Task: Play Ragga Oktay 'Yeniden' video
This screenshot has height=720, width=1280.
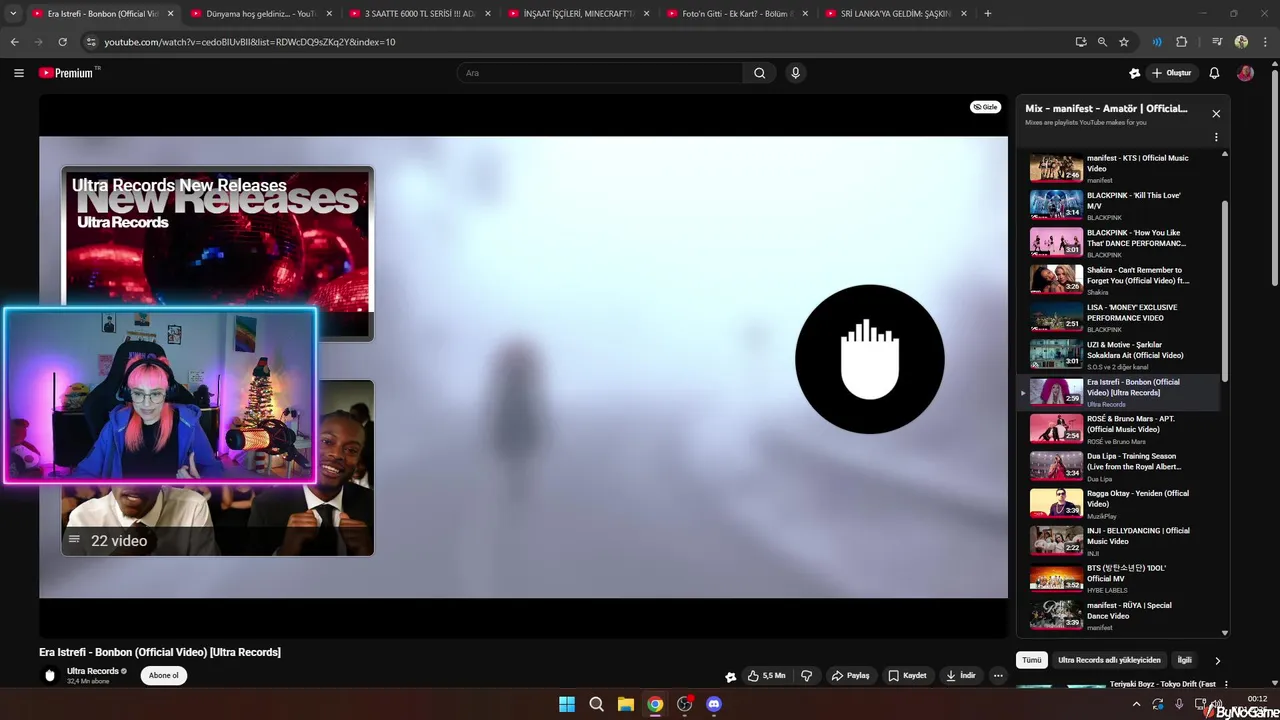Action: pos(1118,504)
